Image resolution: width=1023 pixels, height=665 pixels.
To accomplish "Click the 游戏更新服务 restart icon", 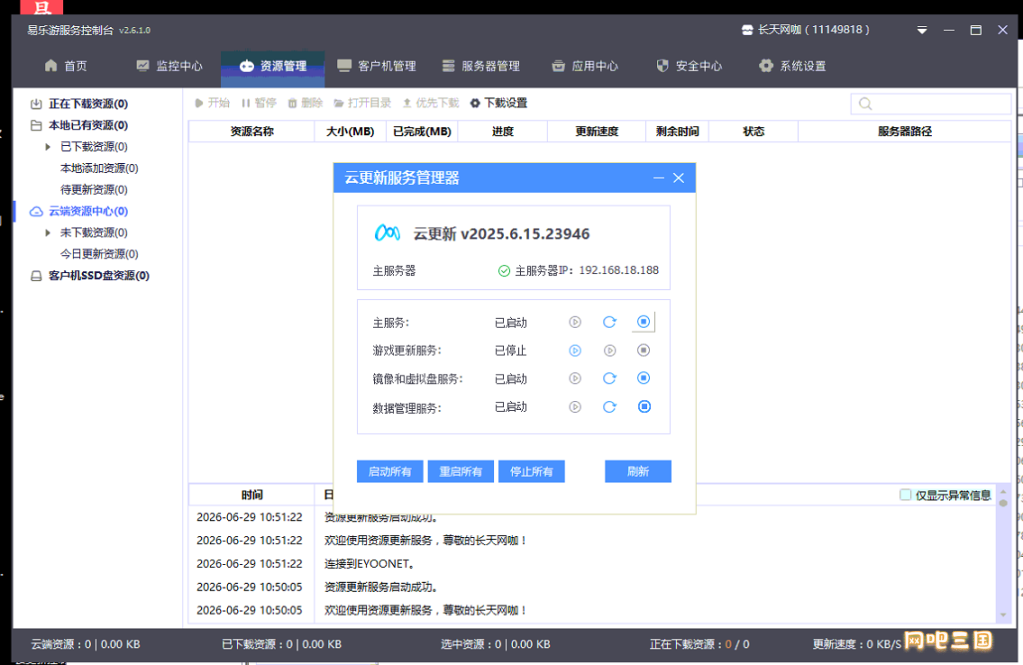I will click(x=609, y=350).
